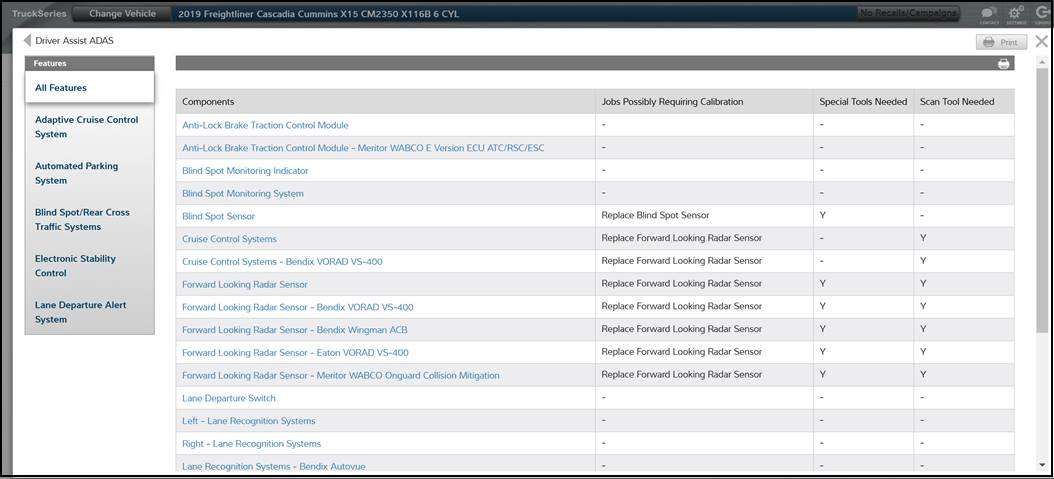Click the No Recalls/Campaigns badge

pos(908,14)
